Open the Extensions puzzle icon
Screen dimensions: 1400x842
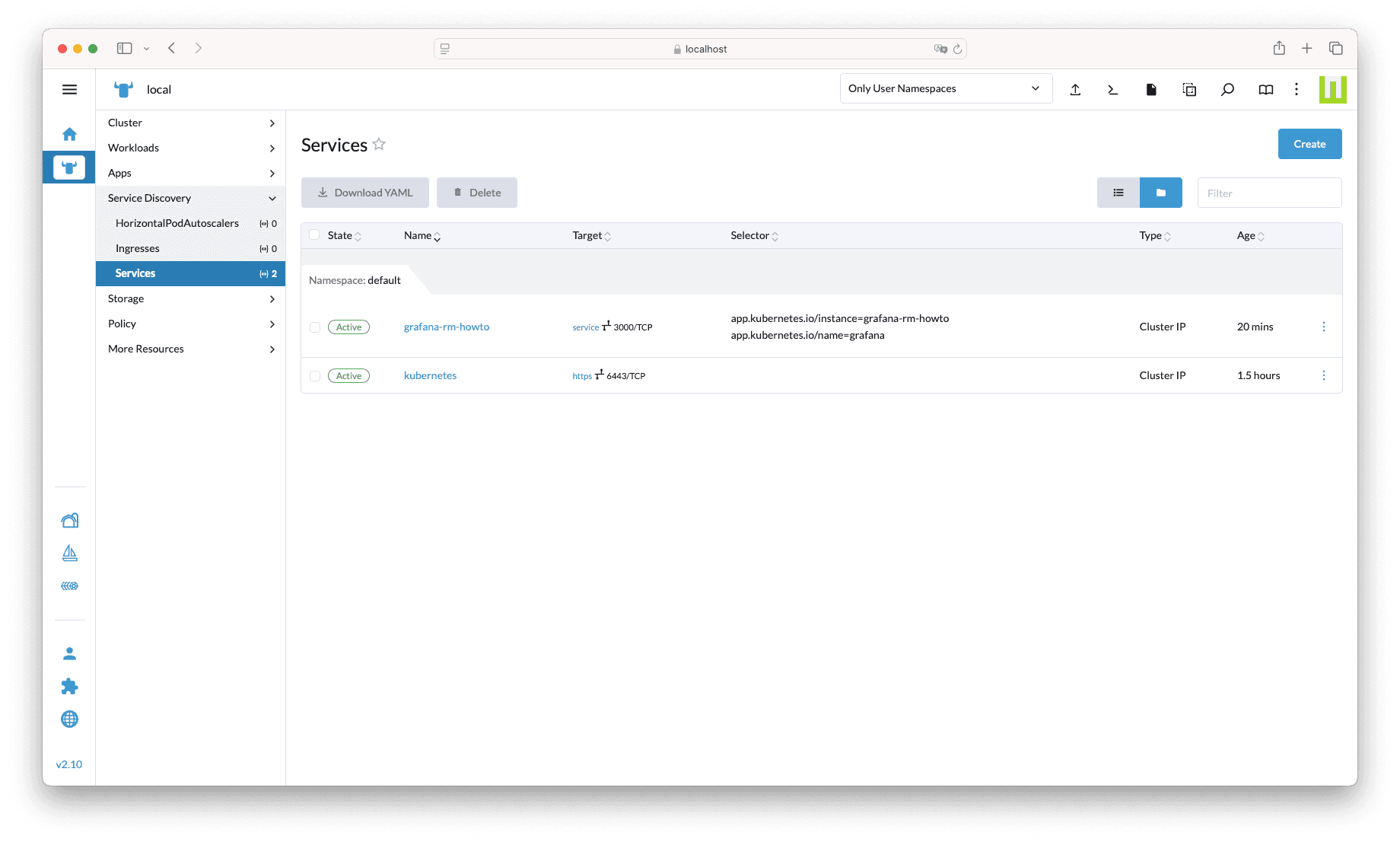coord(69,686)
